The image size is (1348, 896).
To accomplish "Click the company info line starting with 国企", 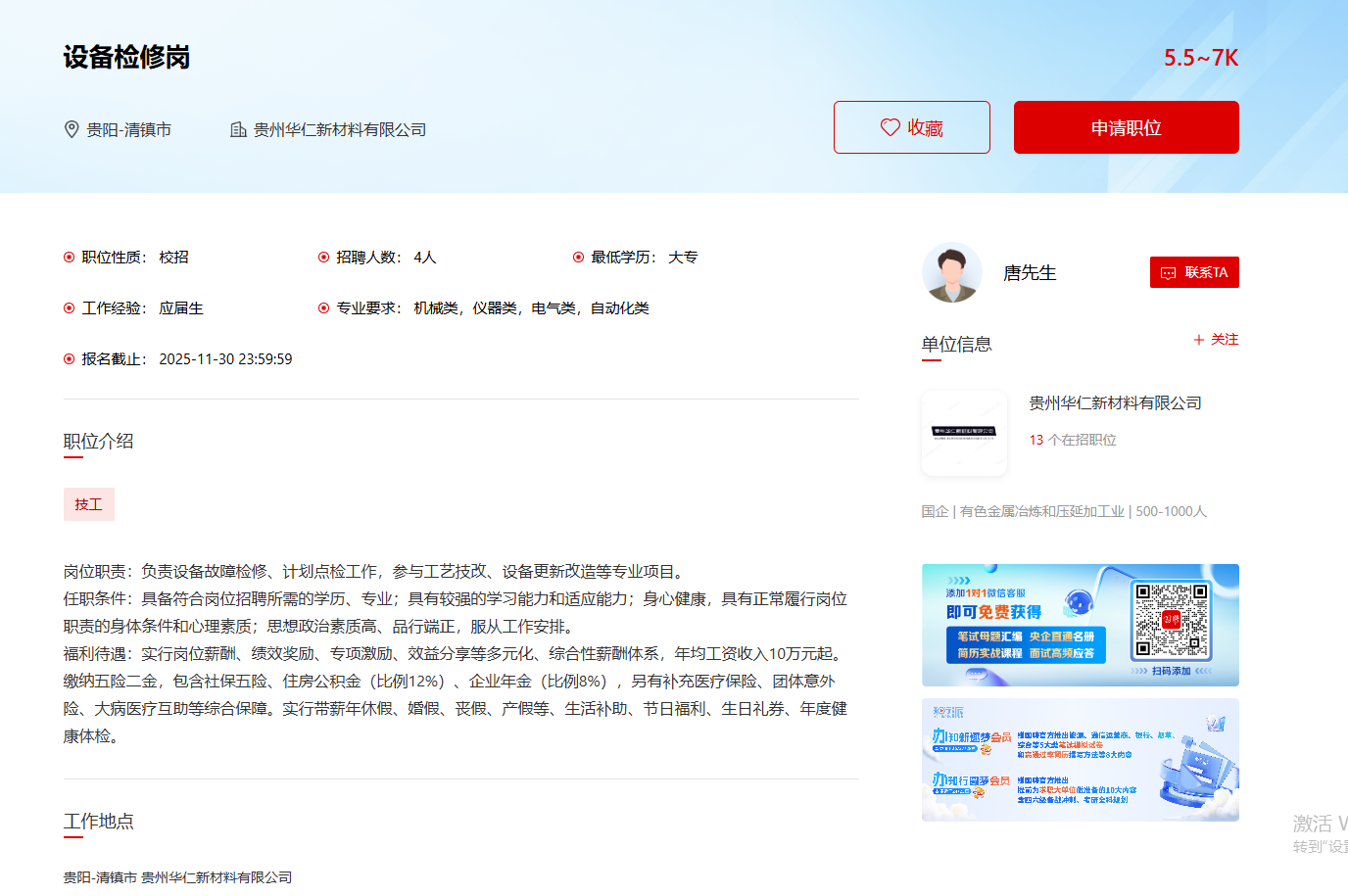I will [x=1064, y=511].
